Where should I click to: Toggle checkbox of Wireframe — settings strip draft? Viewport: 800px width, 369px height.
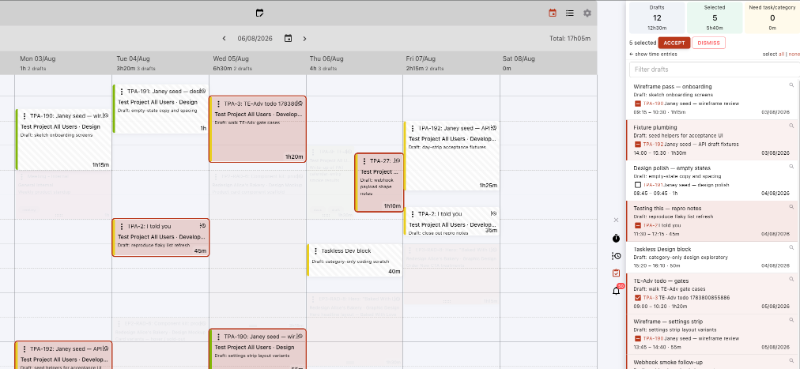[x=637, y=338]
